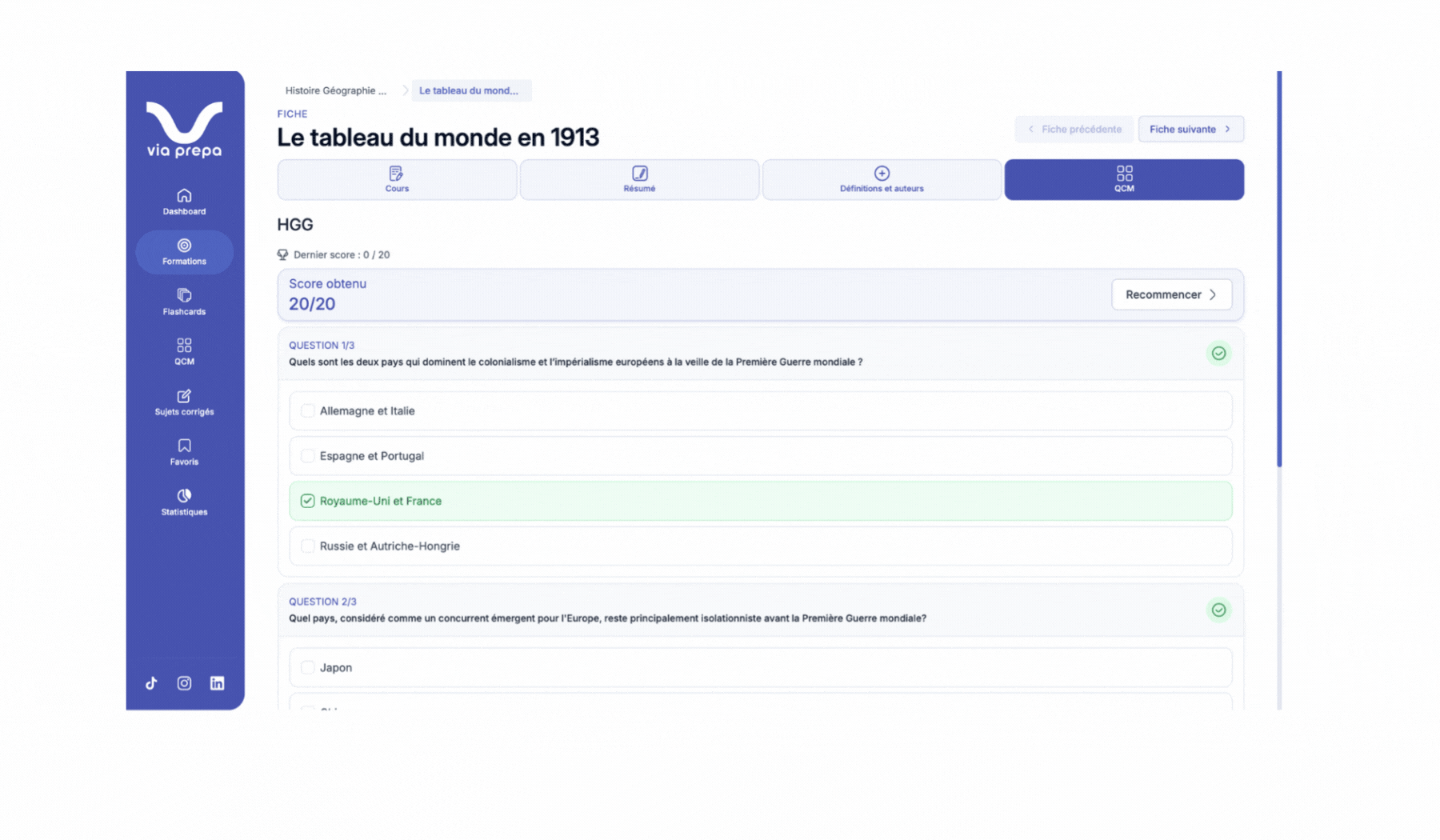Go to the next fiche with Fiche suivante

[1190, 130]
